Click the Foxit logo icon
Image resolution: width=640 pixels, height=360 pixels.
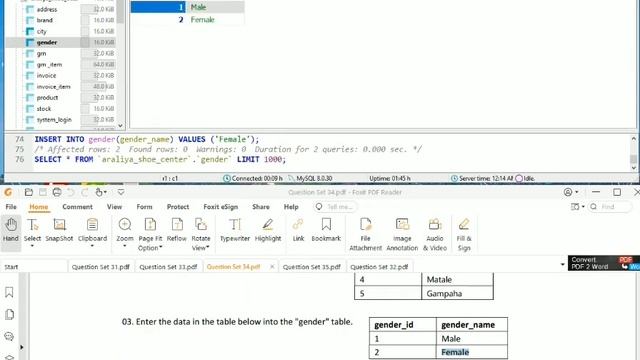(8, 192)
